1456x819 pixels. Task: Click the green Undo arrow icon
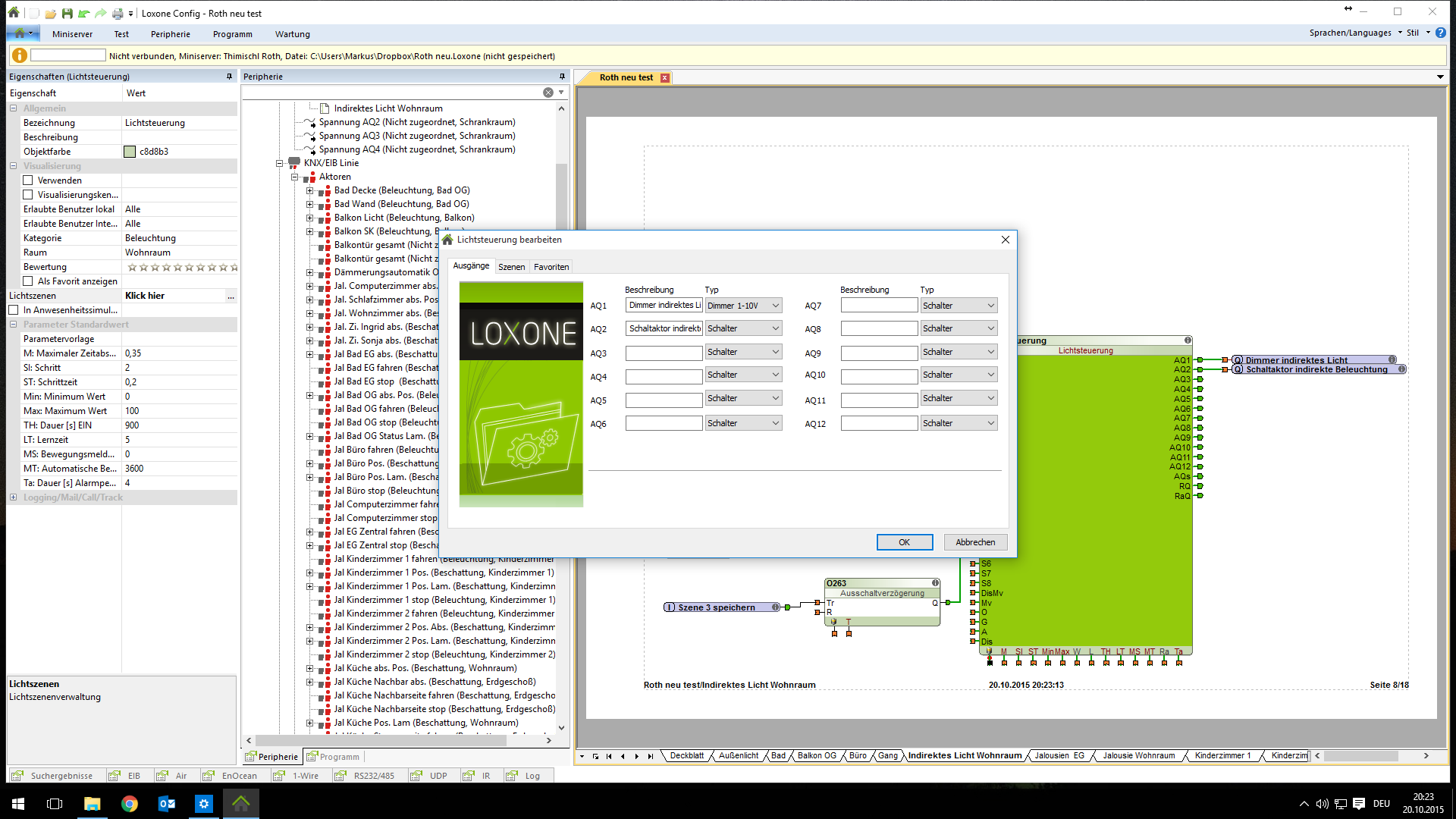[x=83, y=13]
